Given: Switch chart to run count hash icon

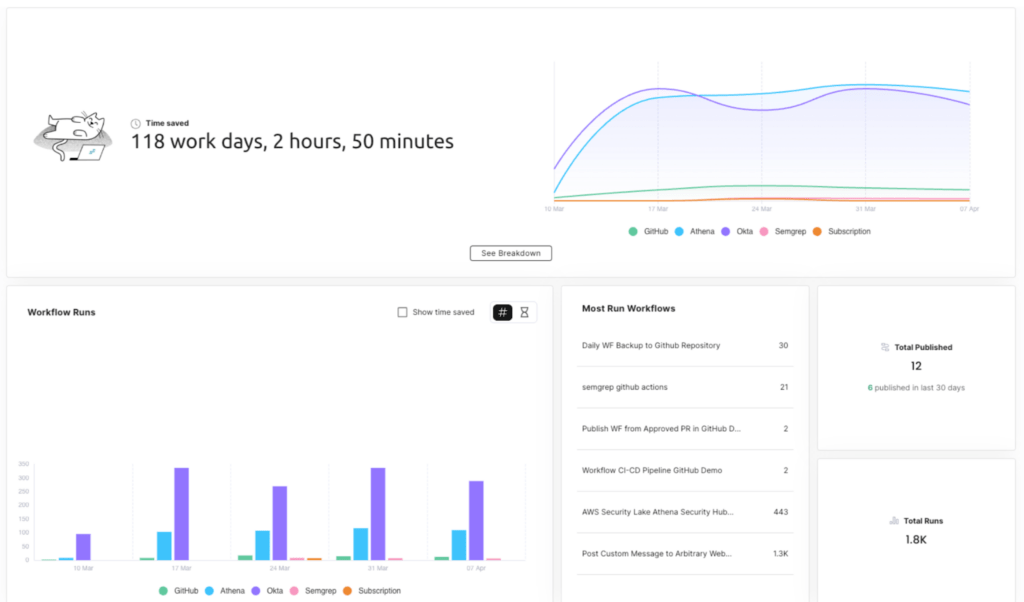Looking at the screenshot, I should (x=502, y=312).
